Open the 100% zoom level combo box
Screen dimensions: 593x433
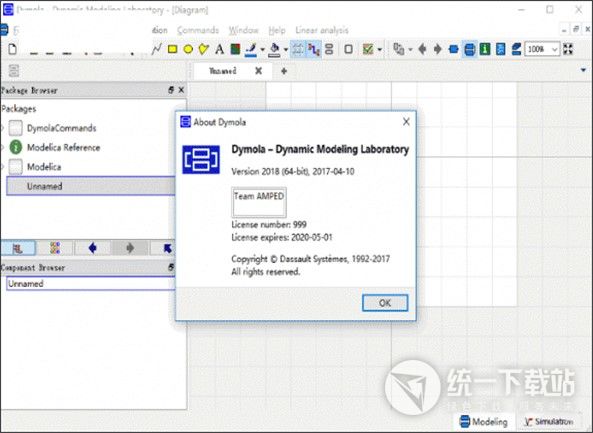coord(542,49)
